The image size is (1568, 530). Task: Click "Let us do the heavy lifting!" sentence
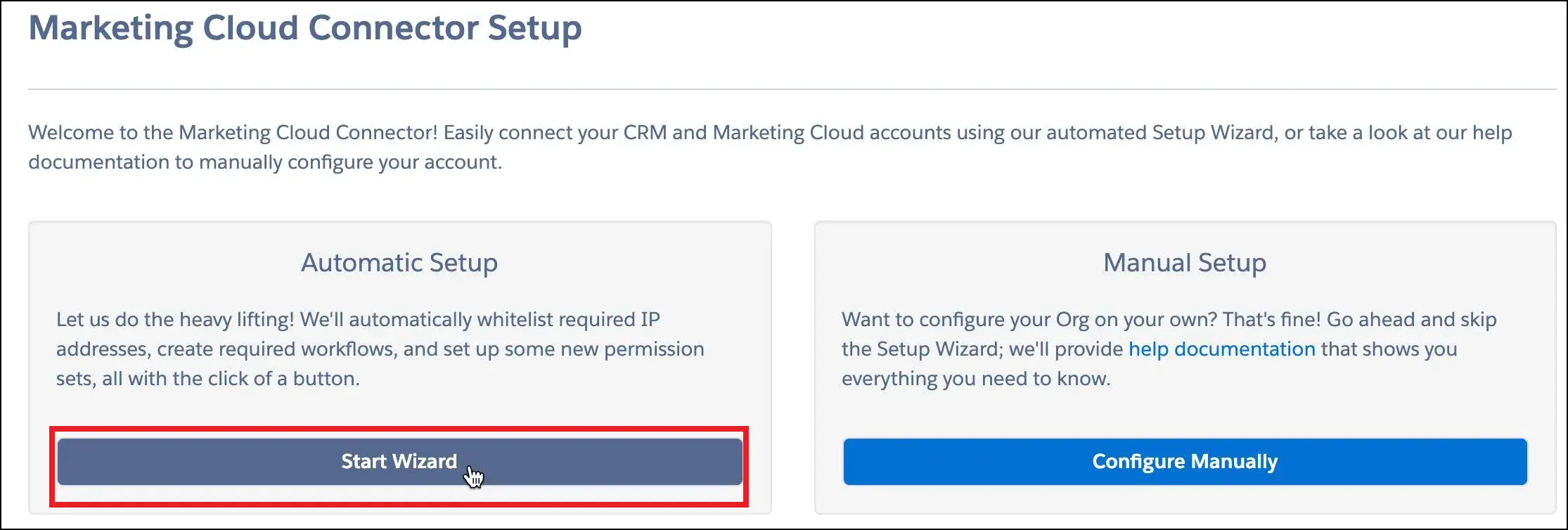[x=175, y=320]
